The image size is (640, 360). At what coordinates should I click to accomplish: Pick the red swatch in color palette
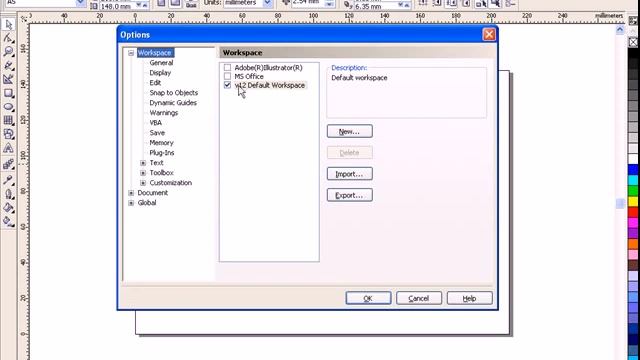pos(633,212)
